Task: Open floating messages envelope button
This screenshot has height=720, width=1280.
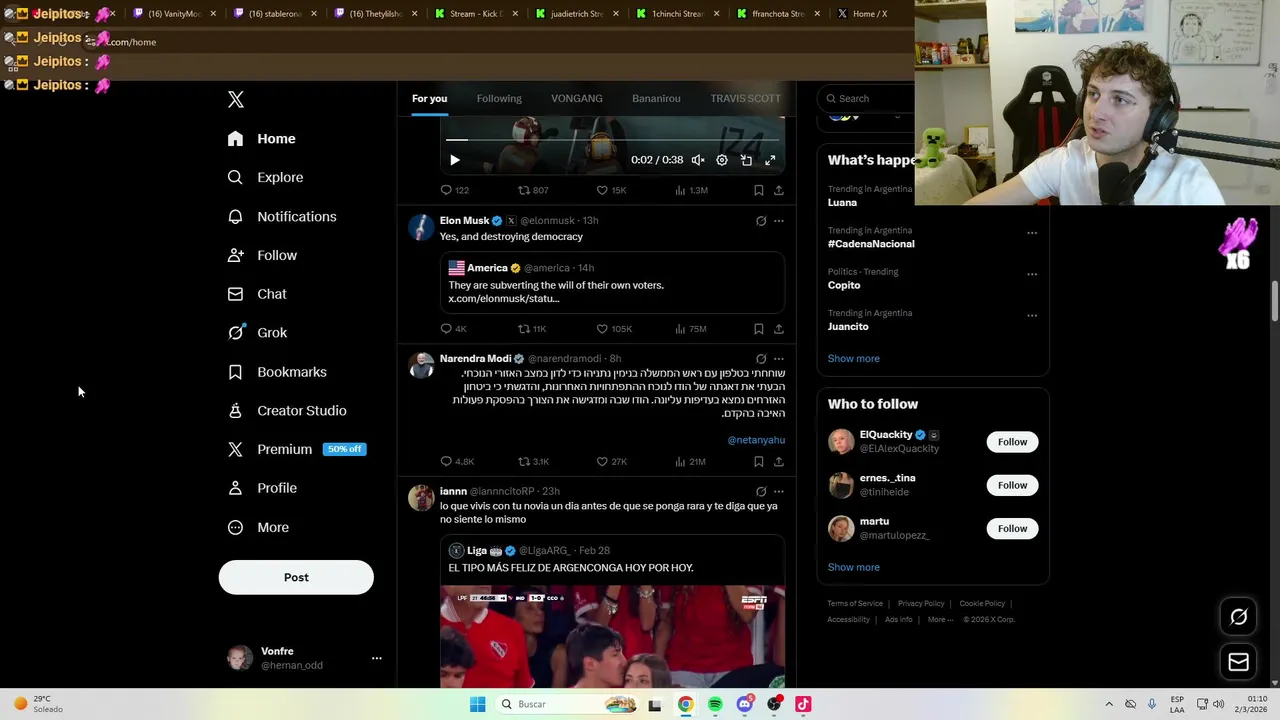Action: click(x=1238, y=662)
